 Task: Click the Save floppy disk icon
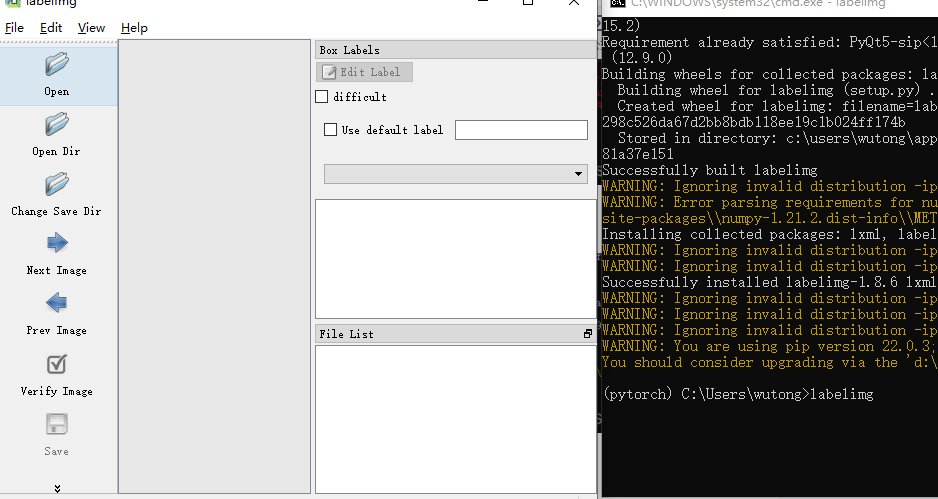pos(57,424)
